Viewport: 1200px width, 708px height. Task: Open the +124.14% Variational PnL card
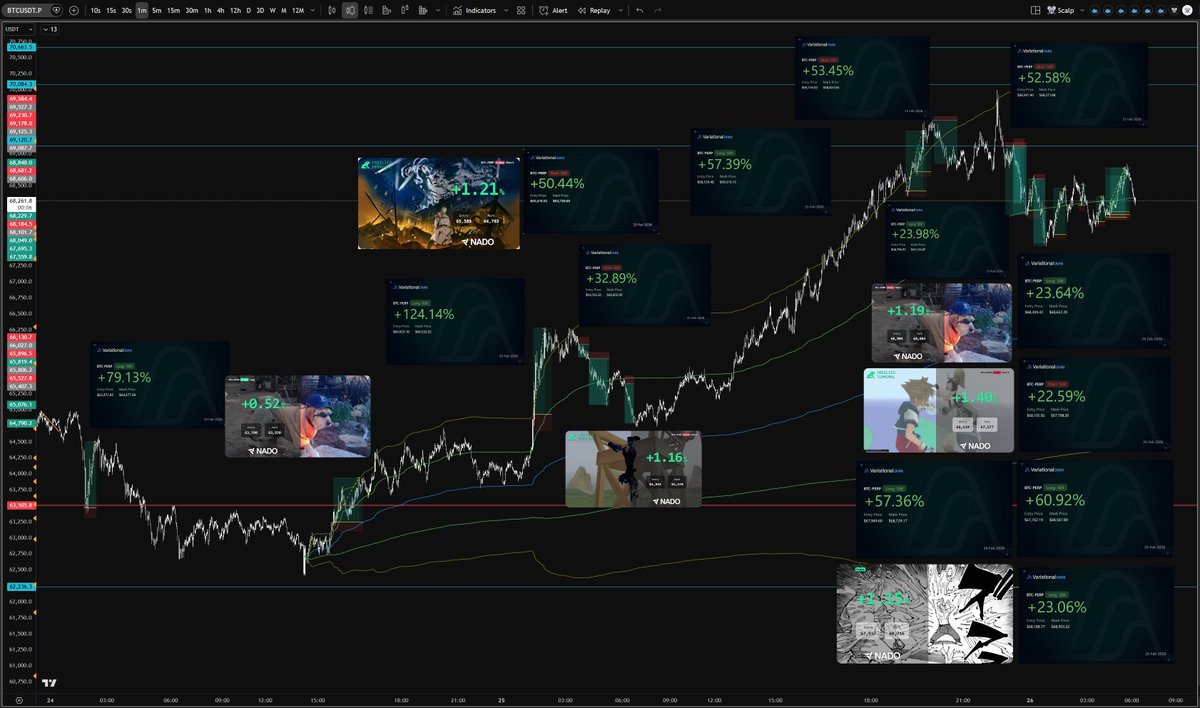click(x=454, y=321)
